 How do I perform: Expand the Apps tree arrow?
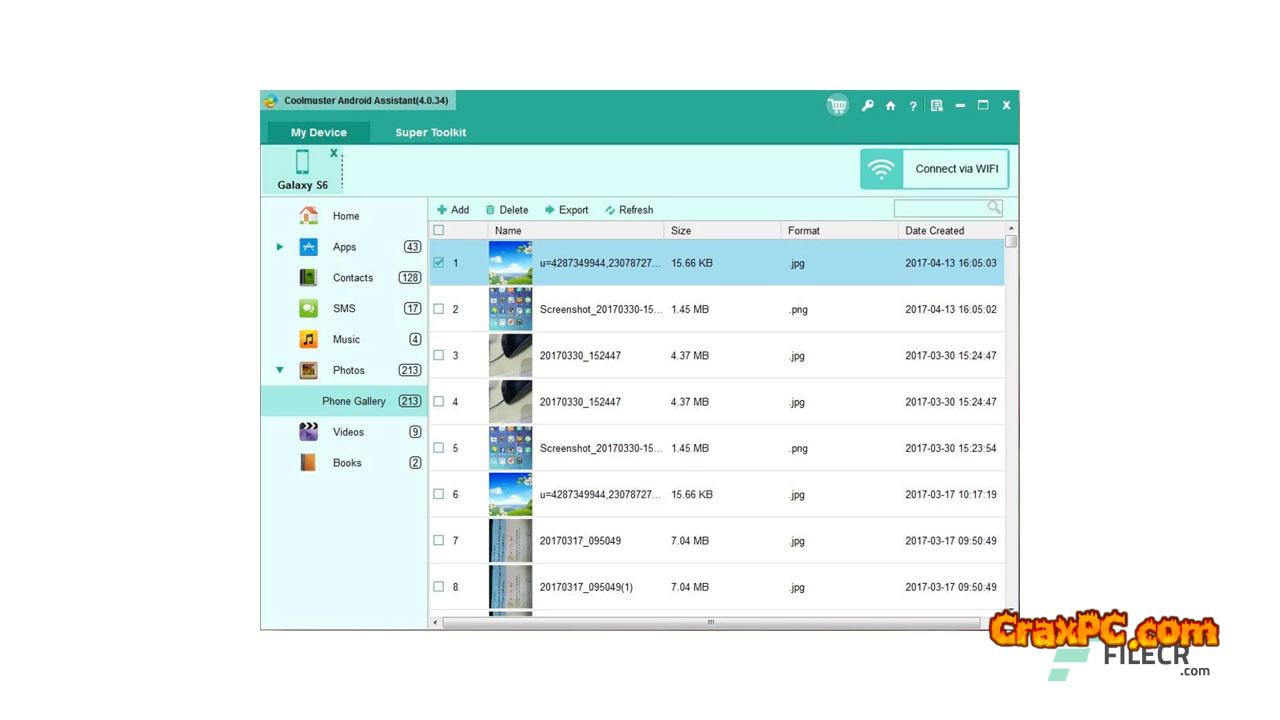(280, 247)
